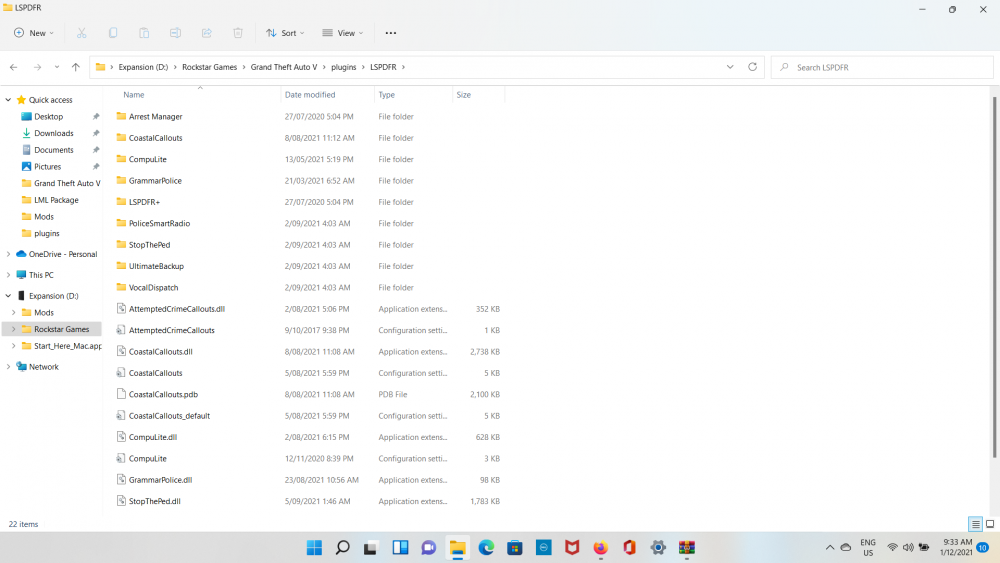Open Firefox from the taskbar
This screenshot has height=563, width=1000.
600,547
